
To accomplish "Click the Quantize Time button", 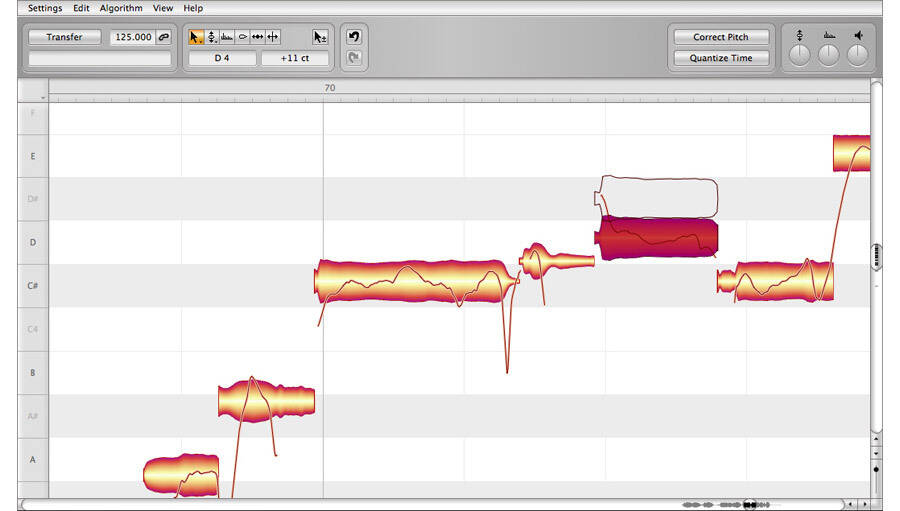I will coord(721,58).
